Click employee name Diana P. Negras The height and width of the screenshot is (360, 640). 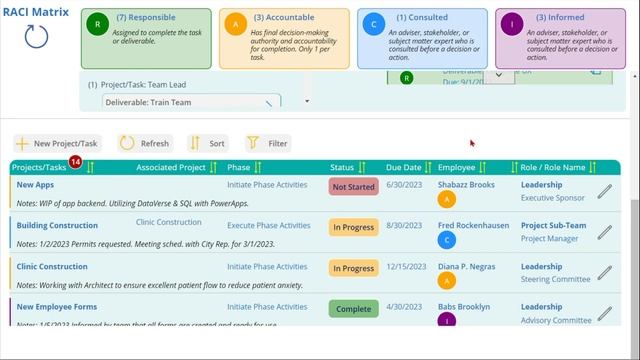point(467,266)
